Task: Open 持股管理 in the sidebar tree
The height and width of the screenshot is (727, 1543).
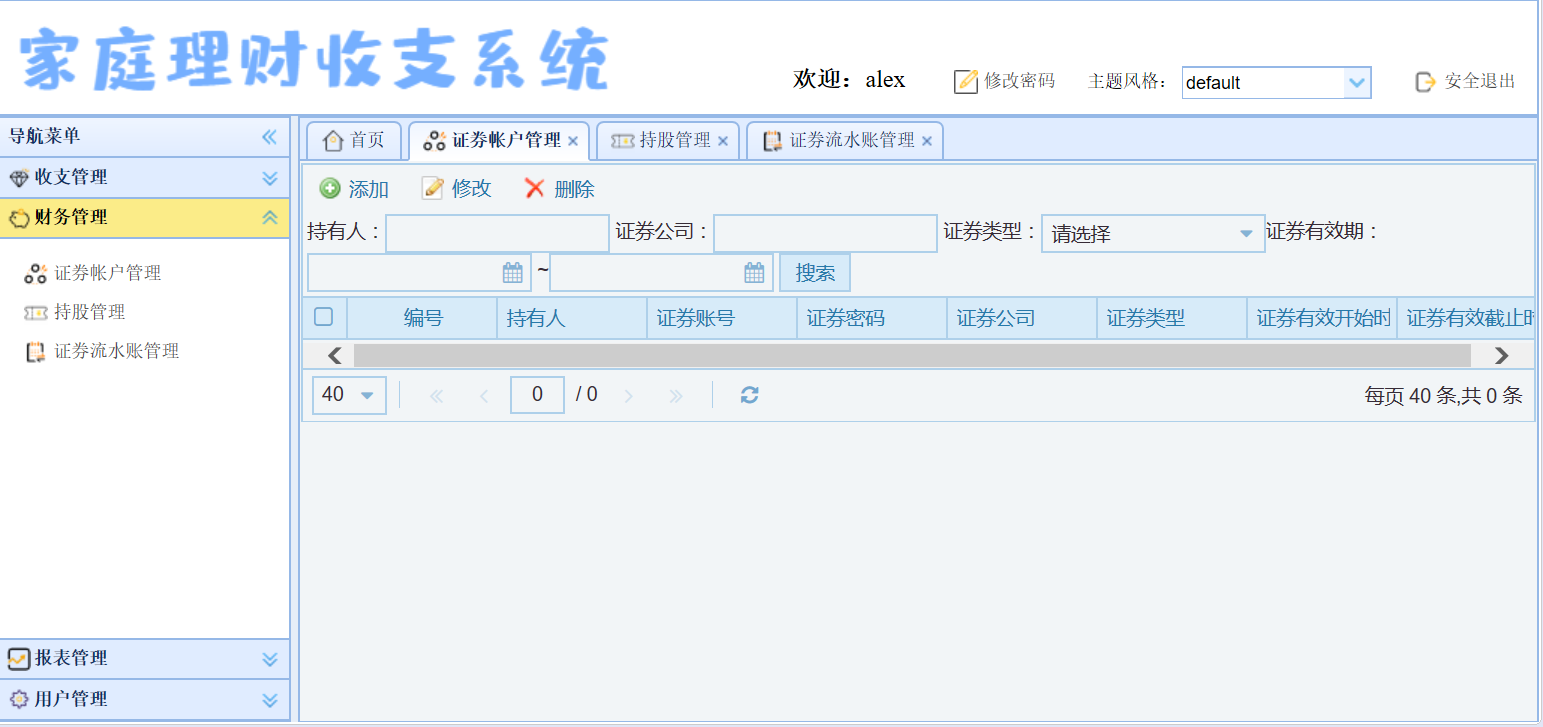Action: [x=75, y=312]
